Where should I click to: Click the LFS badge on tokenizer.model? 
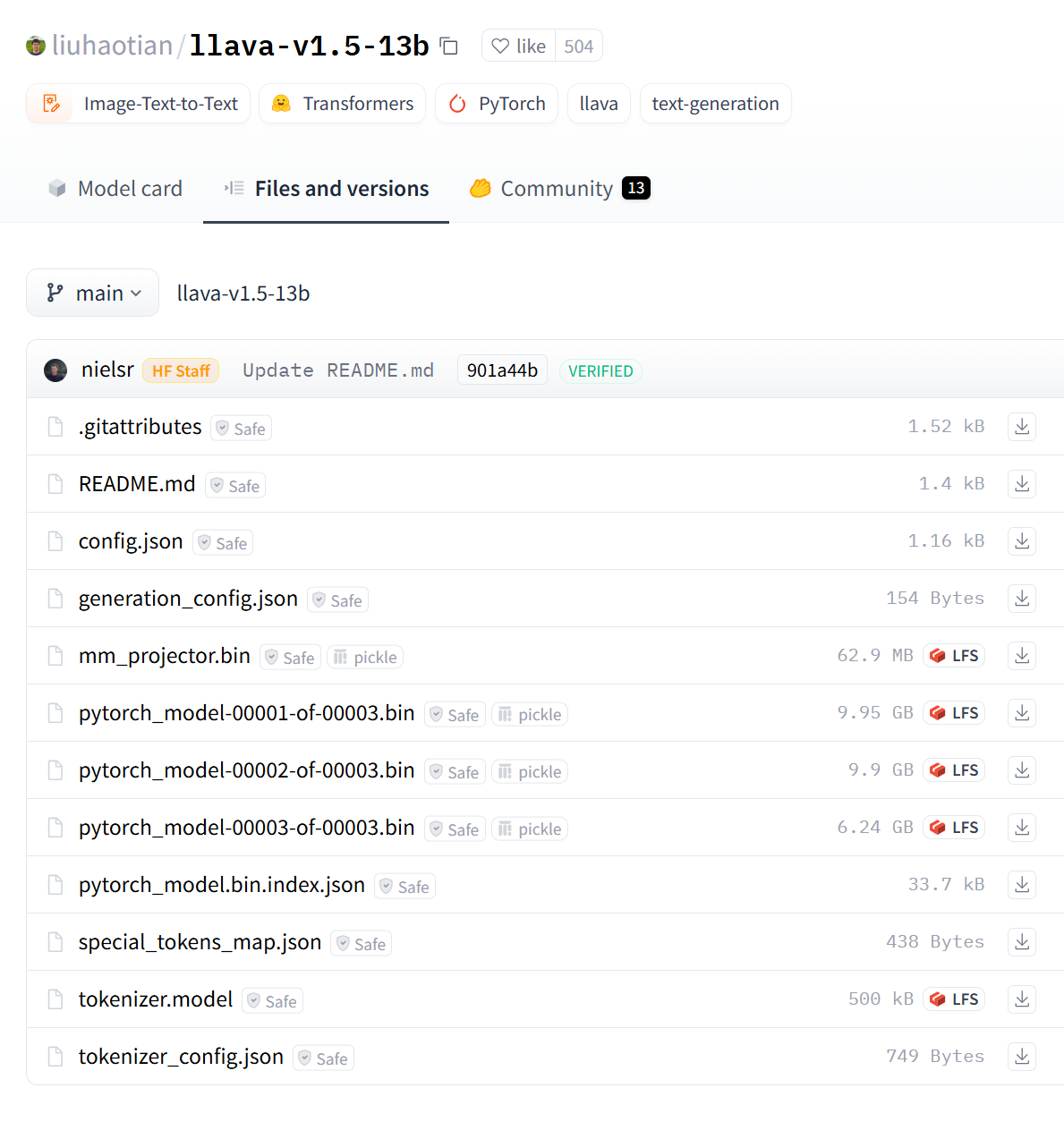click(x=954, y=999)
